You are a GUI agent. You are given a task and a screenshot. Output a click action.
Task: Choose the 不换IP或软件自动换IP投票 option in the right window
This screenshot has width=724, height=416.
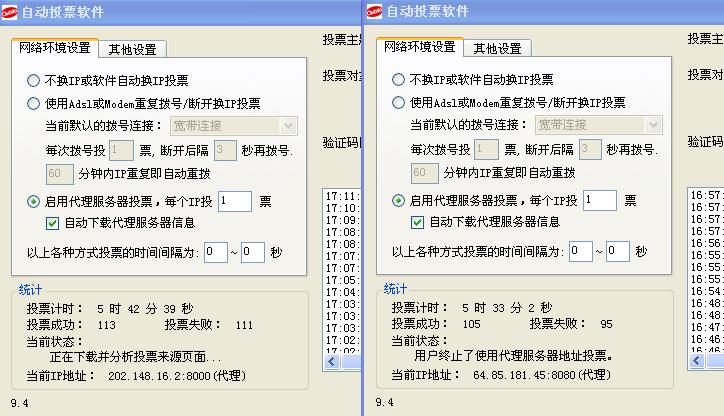click(399, 81)
